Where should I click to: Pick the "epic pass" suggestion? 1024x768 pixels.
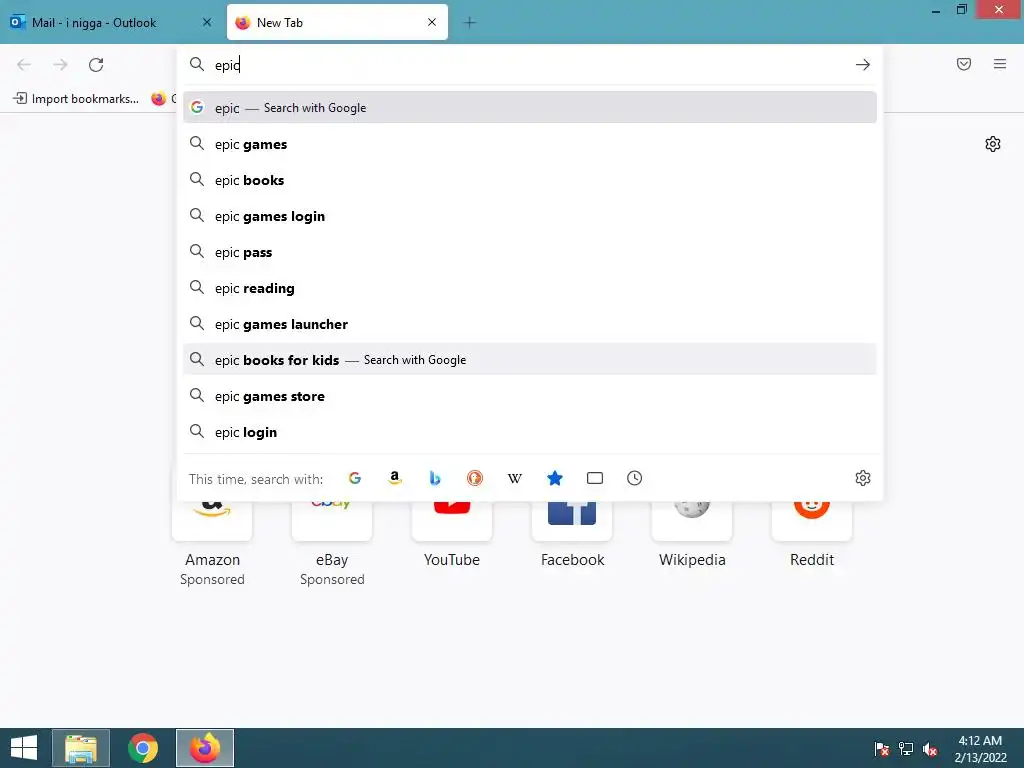530,252
